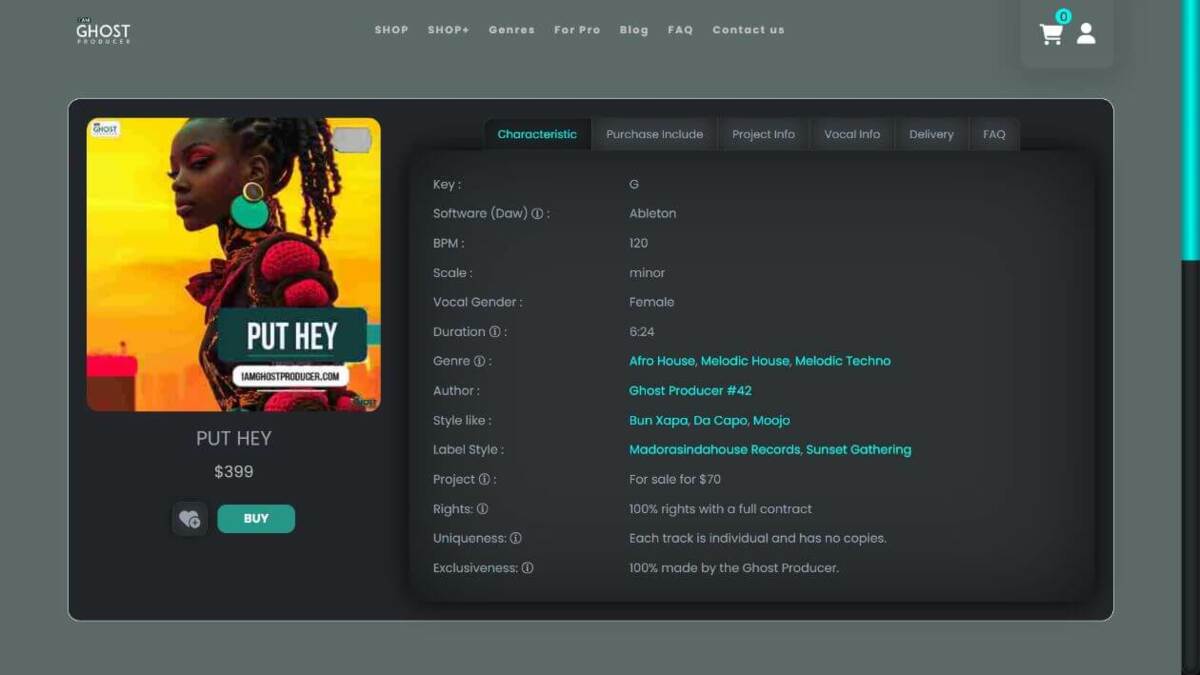Open SHOP in the top navigation
Viewport: 1200px width, 675px height.
(x=391, y=30)
